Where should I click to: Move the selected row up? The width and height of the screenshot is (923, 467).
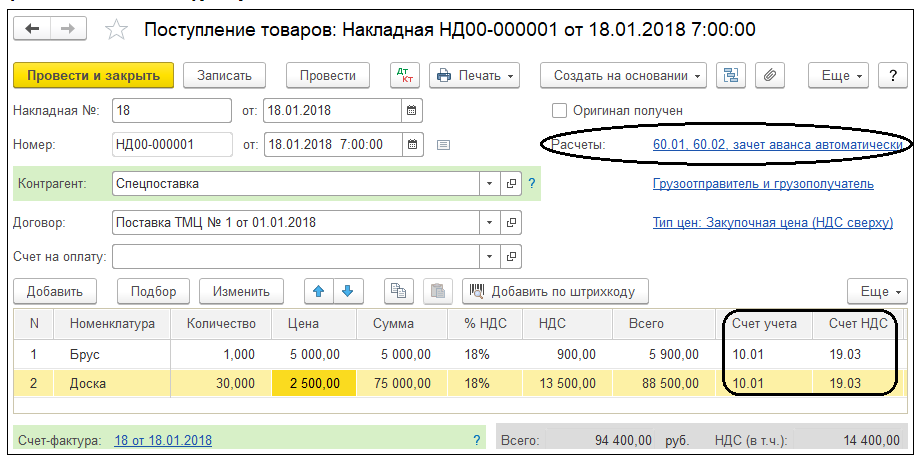318,292
